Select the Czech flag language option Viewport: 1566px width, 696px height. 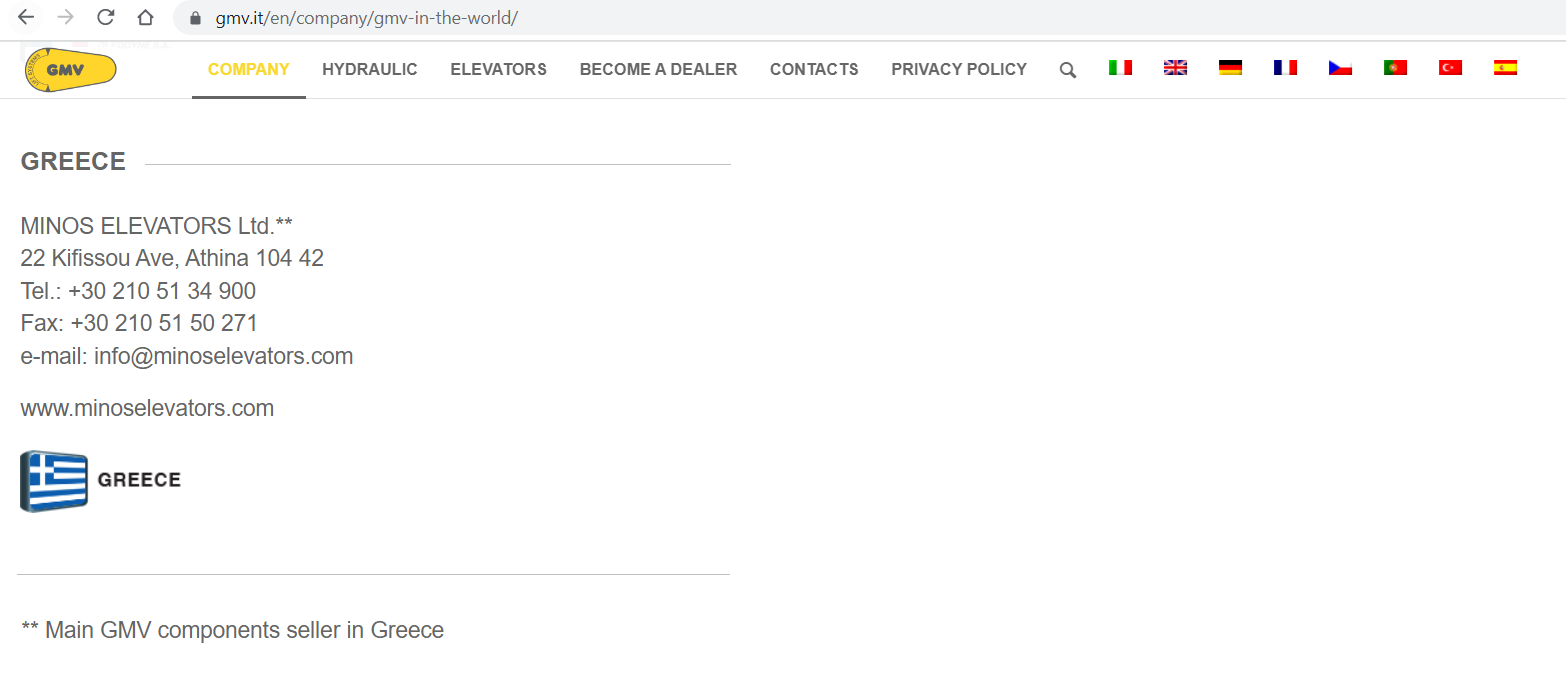click(x=1340, y=68)
